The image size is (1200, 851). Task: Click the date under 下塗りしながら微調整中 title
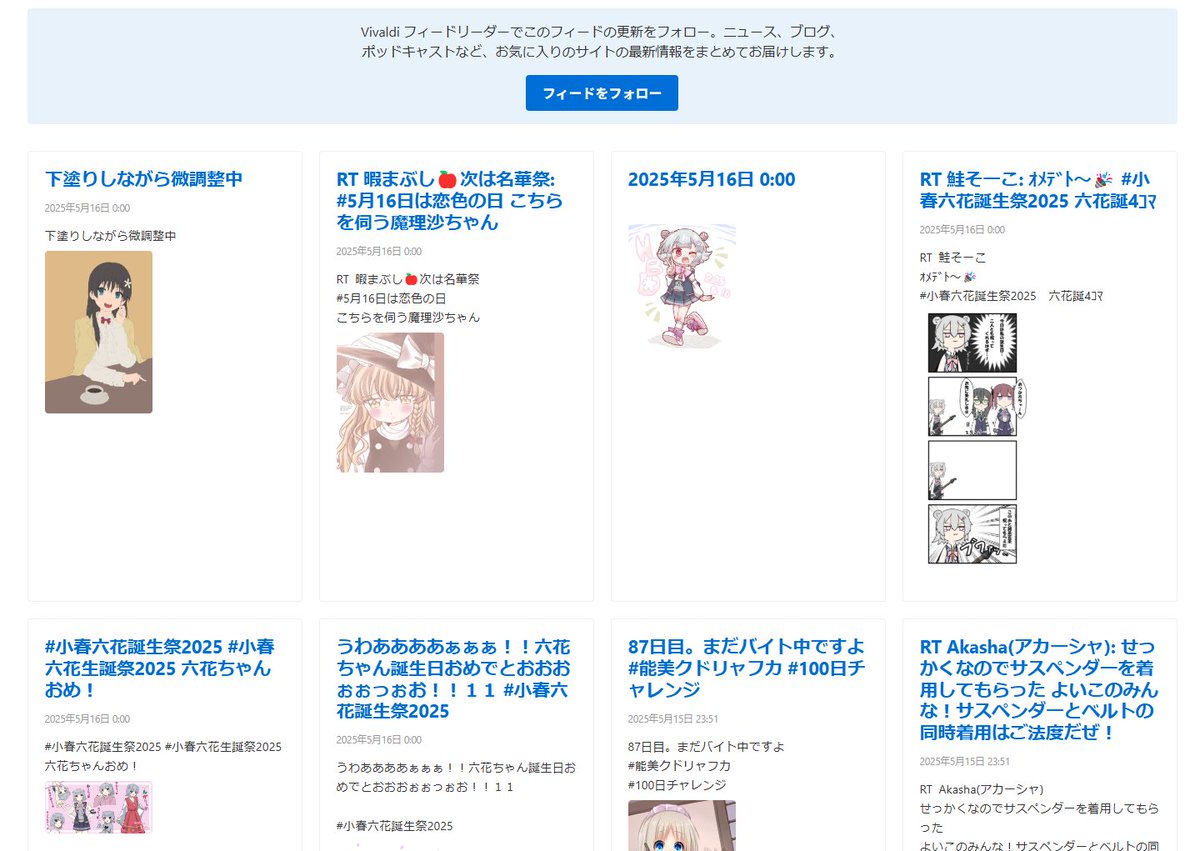[87, 208]
